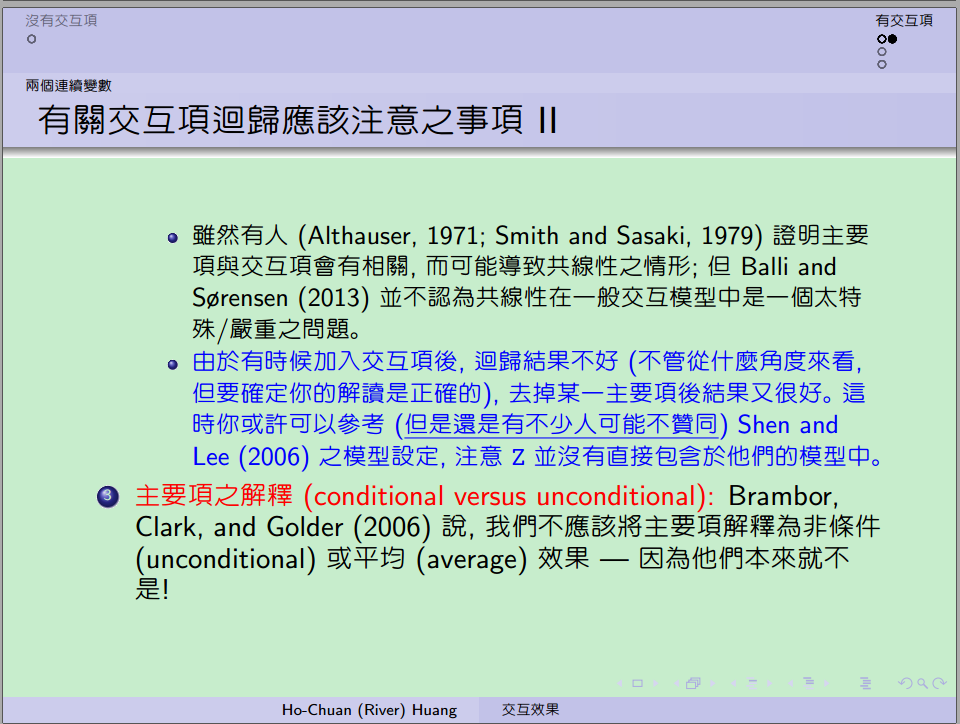The height and width of the screenshot is (724, 960).
Task: Click the go-forward curved arrow icon
Action: [x=939, y=683]
